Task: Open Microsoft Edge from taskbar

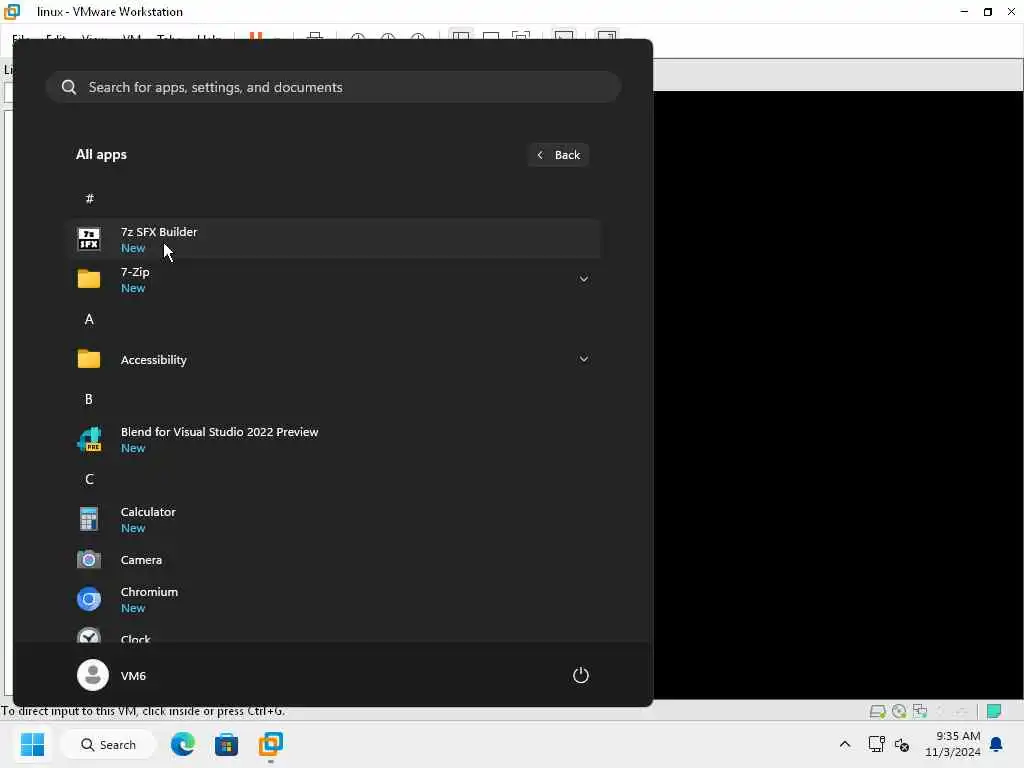Action: pos(183,744)
